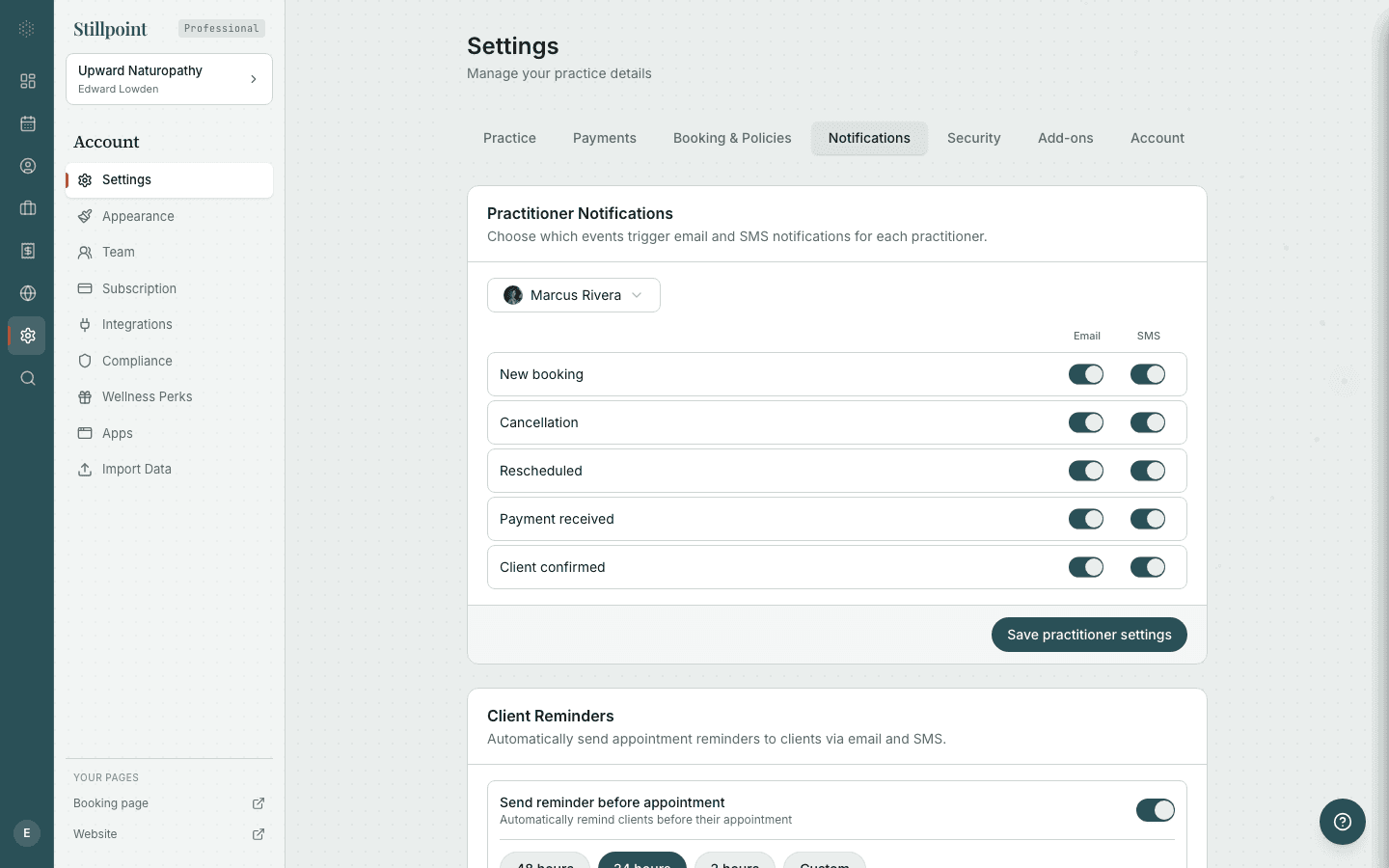Click the Apps window icon

[85, 433]
